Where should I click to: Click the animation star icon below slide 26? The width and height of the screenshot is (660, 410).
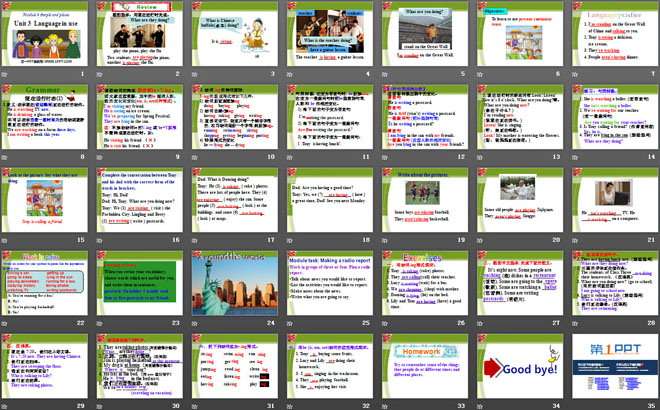tap(385, 323)
